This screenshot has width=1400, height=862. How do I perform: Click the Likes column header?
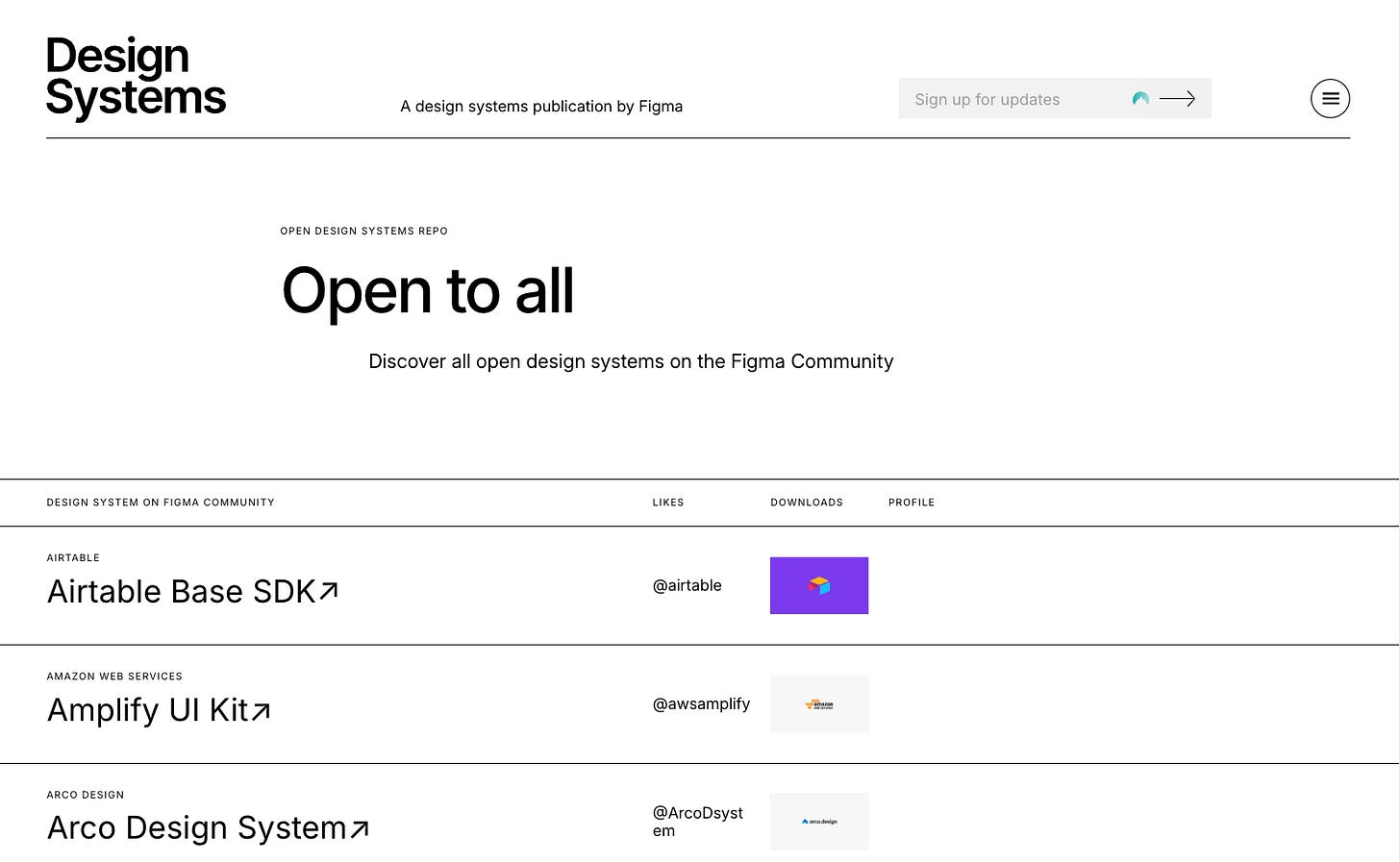click(668, 503)
